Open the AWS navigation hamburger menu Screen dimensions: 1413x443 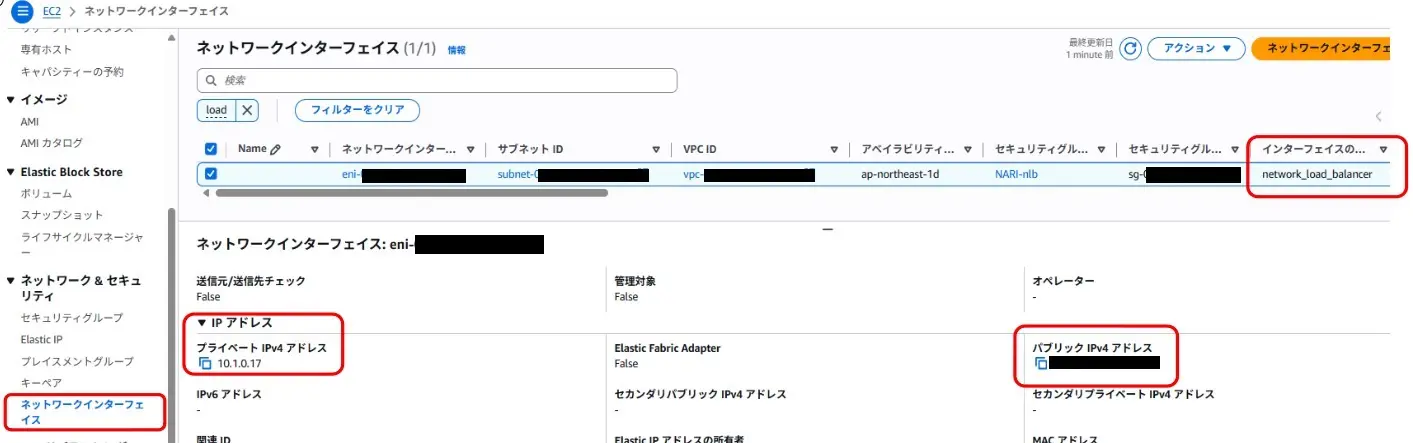23,11
